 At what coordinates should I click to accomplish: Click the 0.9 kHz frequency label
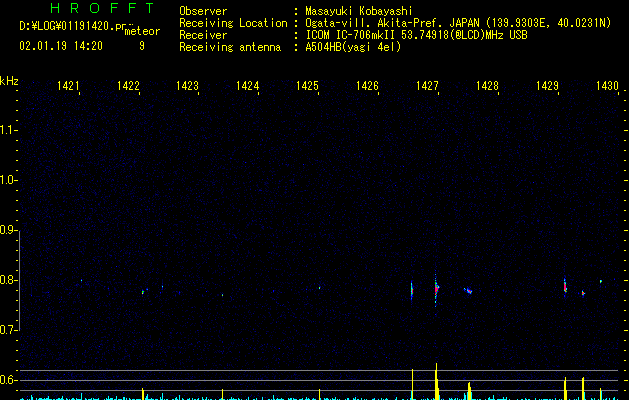[x=7, y=230]
